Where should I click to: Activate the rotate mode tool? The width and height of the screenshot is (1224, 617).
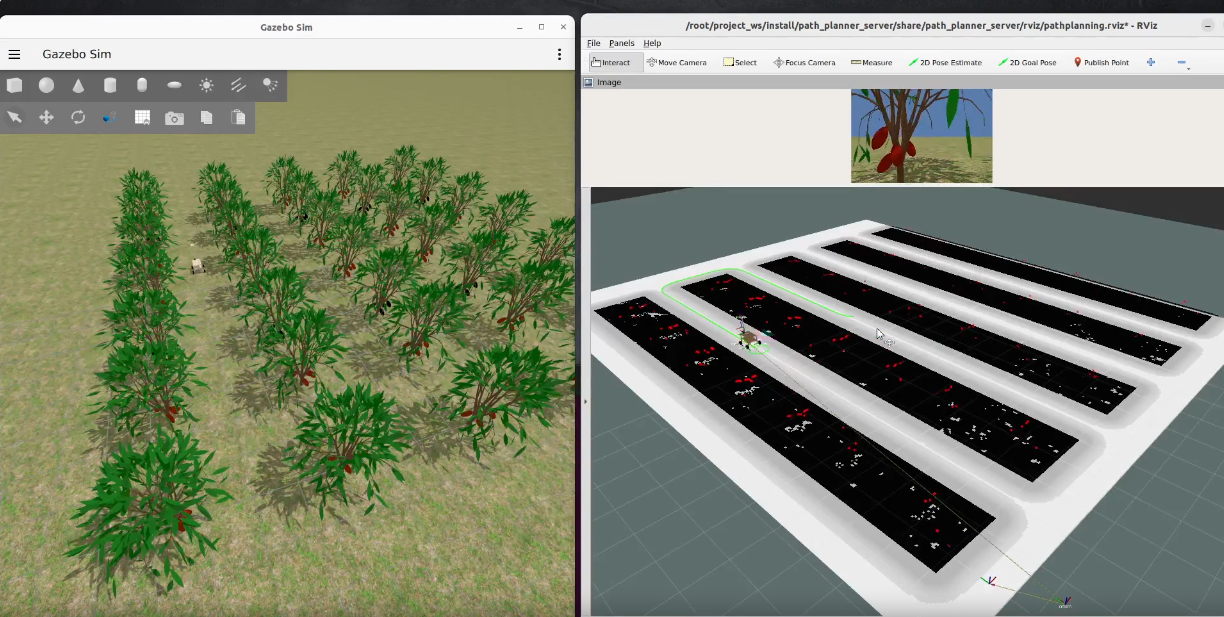click(79, 118)
